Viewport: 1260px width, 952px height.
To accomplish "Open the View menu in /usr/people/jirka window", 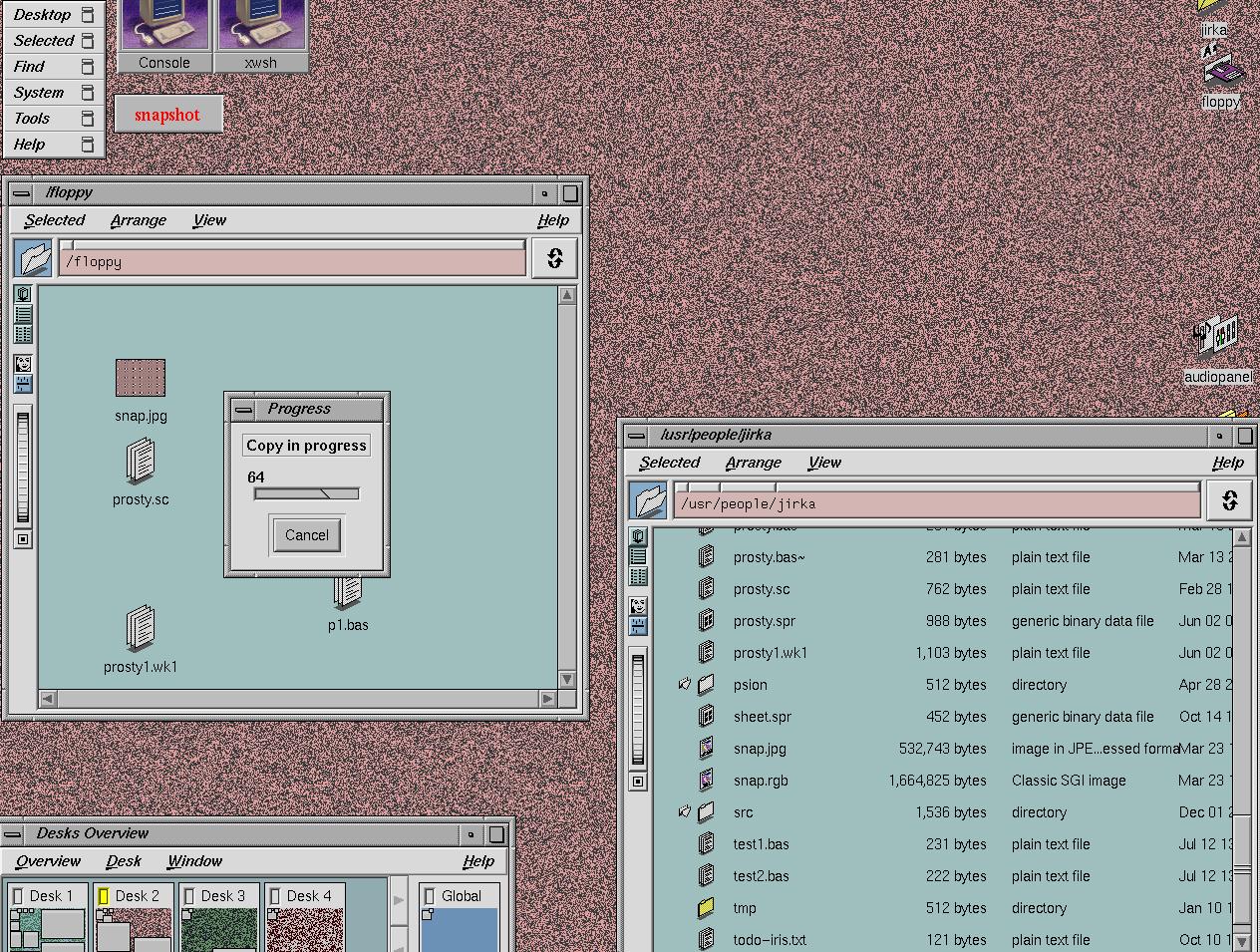I will point(823,463).
